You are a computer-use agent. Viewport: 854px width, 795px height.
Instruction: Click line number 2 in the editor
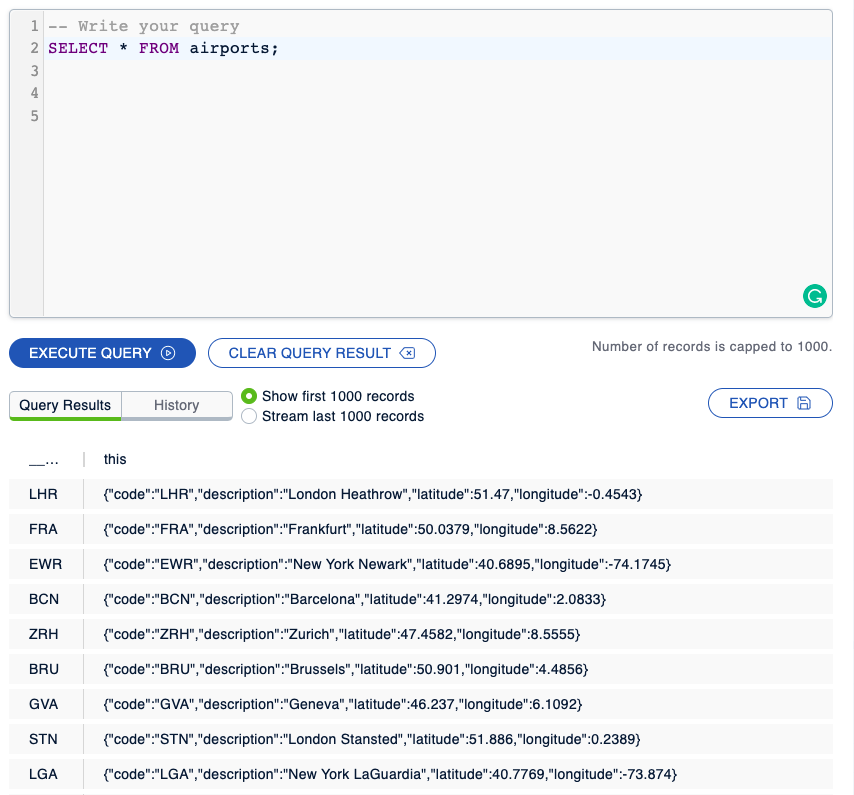coord(34,47)
